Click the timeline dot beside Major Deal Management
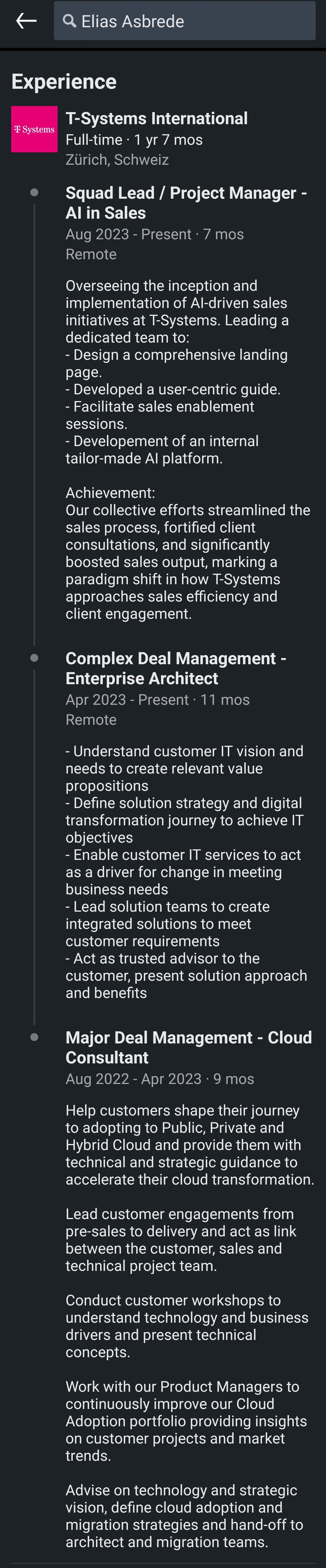 point(34,1037)
